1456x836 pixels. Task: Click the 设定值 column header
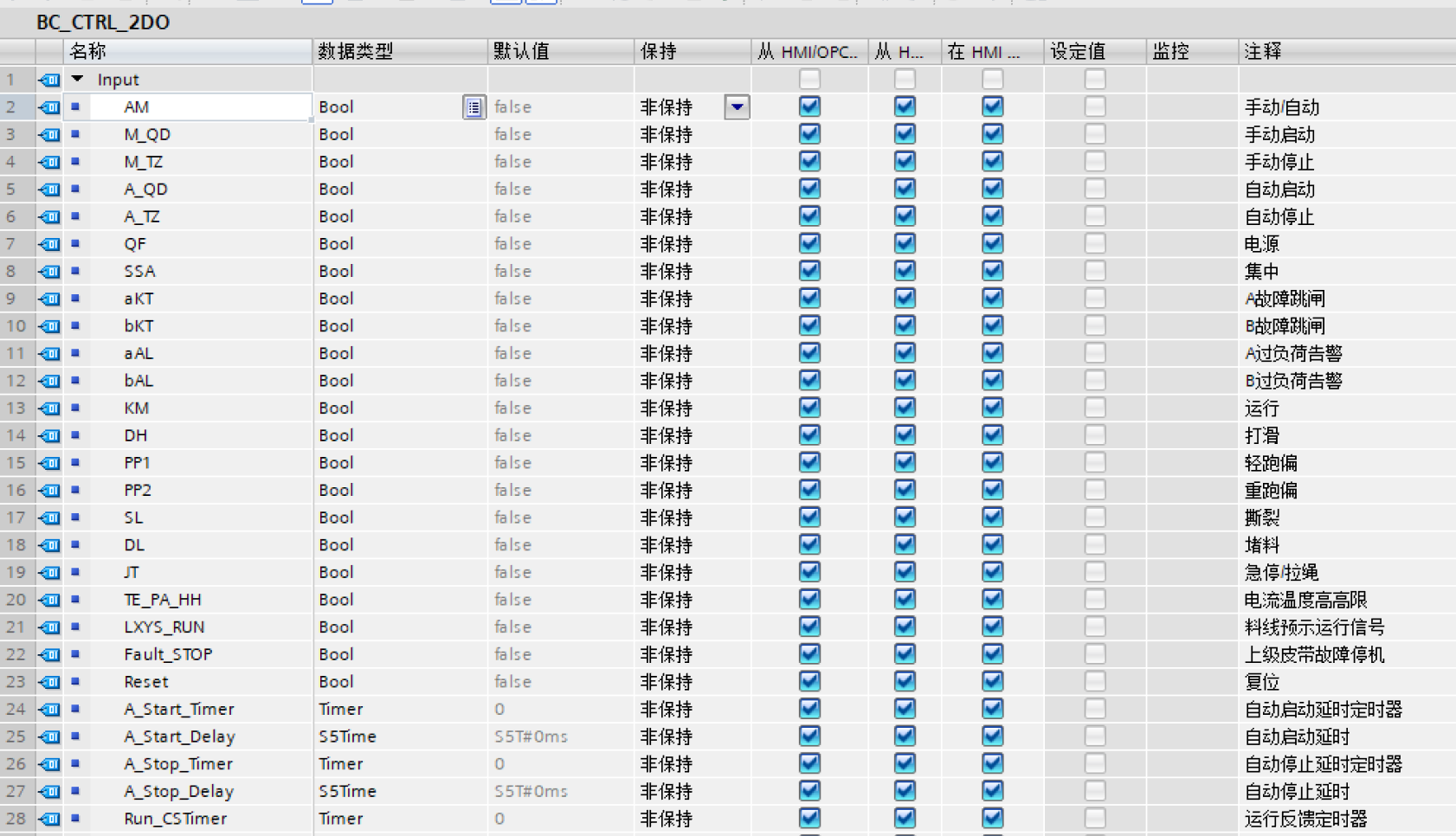click(1095, 52)
